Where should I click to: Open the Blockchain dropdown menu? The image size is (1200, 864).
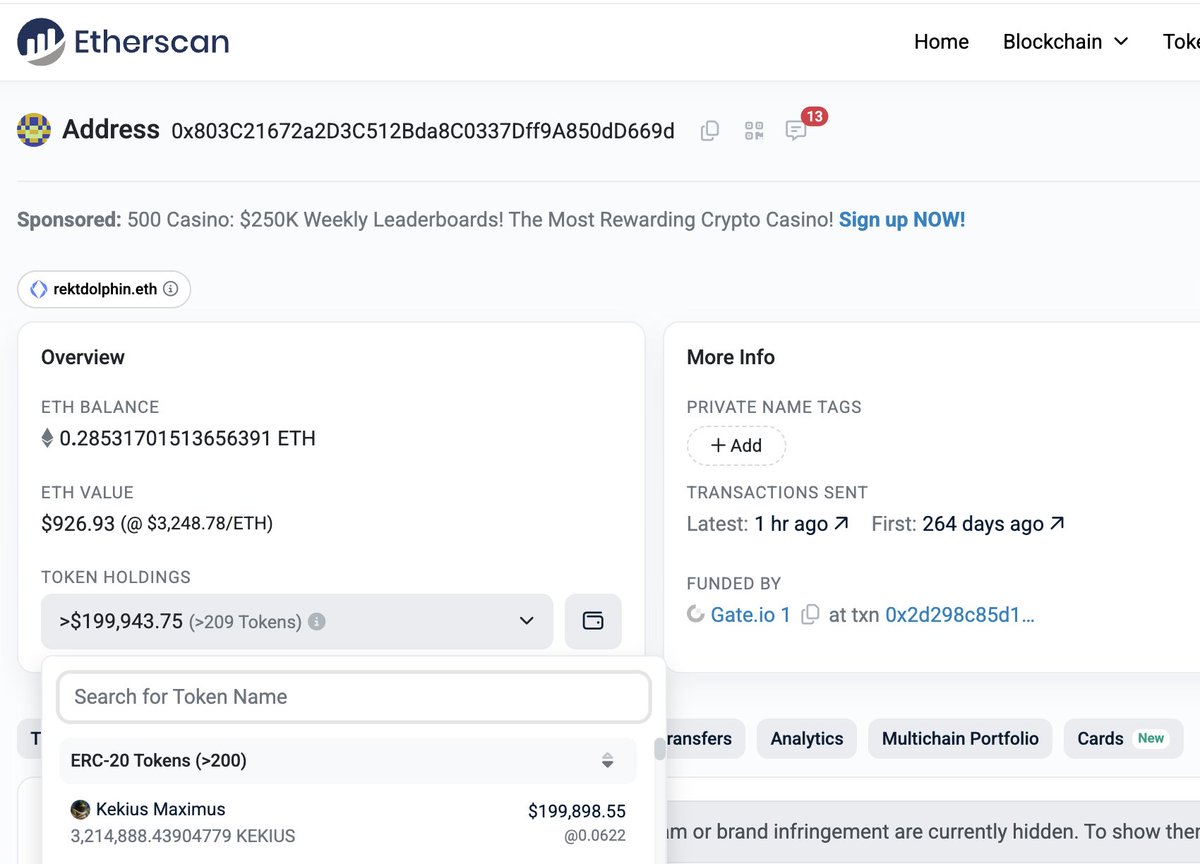(x=1065, y=41)
